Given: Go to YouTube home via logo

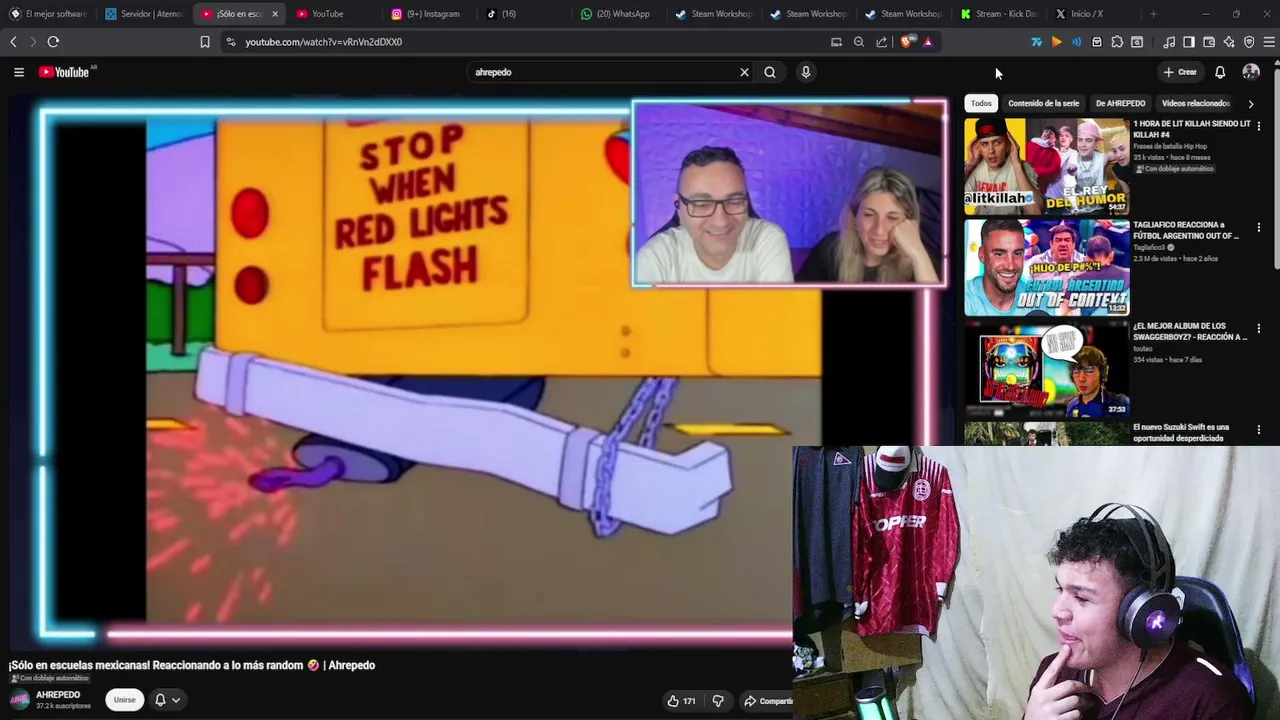Looking at the screenshot, I should (x=64, y=72).
